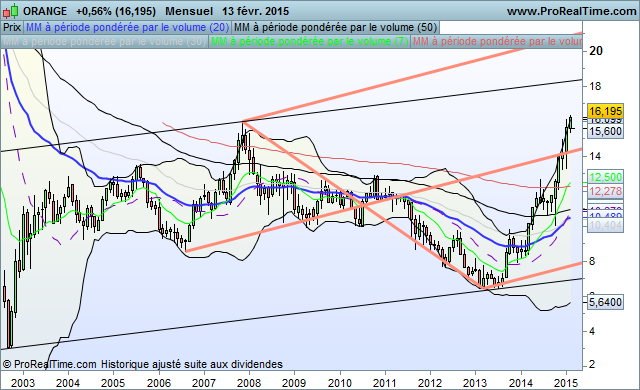Select the Prix indicator tab
640x390 pixels.
click(12, 27)
